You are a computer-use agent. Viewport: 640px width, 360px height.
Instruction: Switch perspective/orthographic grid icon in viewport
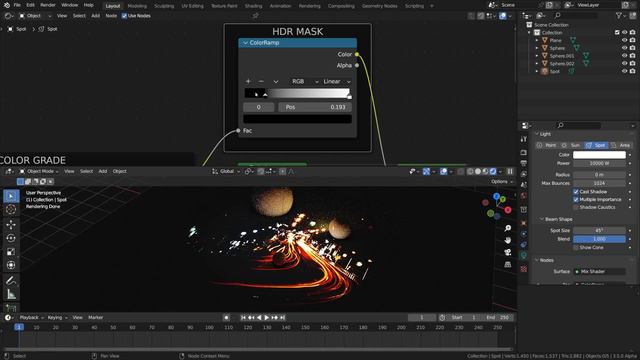point(508,264)
